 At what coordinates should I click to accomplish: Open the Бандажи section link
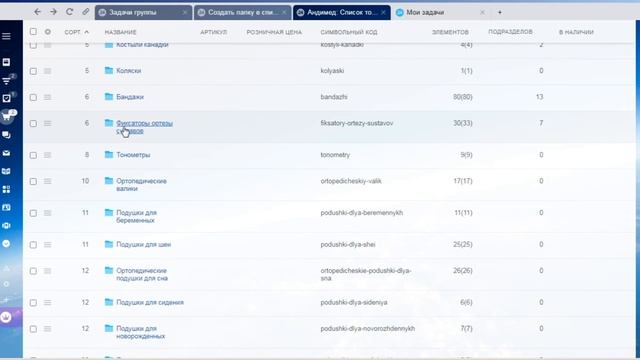click(x=130, y=97)
